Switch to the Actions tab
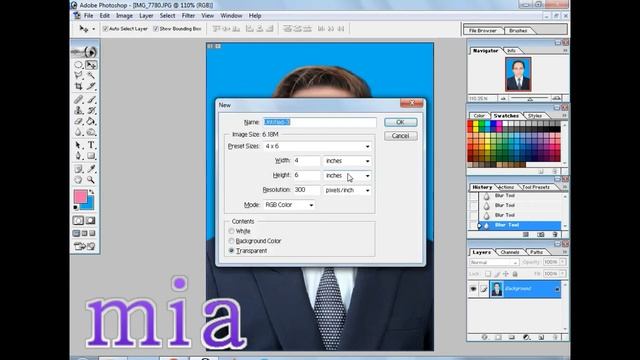 506,187
